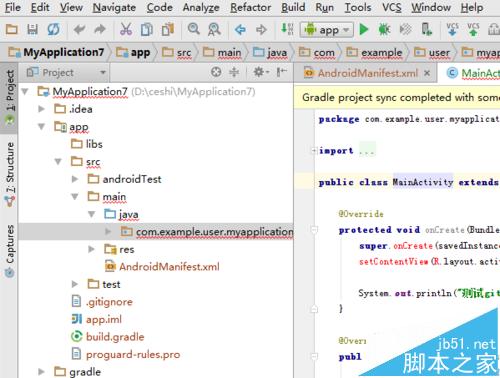Click the Back navigation arrow
The height and width of the screenshot is (378, 500).
point(240,30)
